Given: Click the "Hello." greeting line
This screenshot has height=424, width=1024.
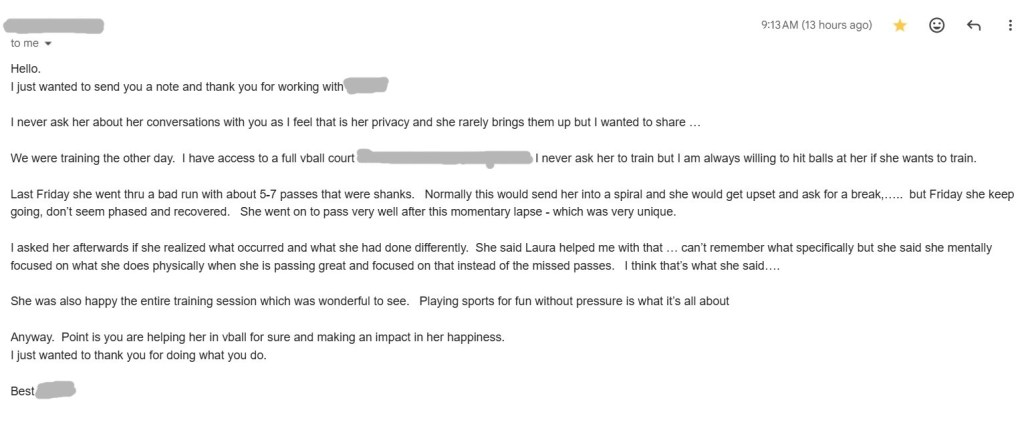Looking at the screenshot, I should click(x=27, y=69).
